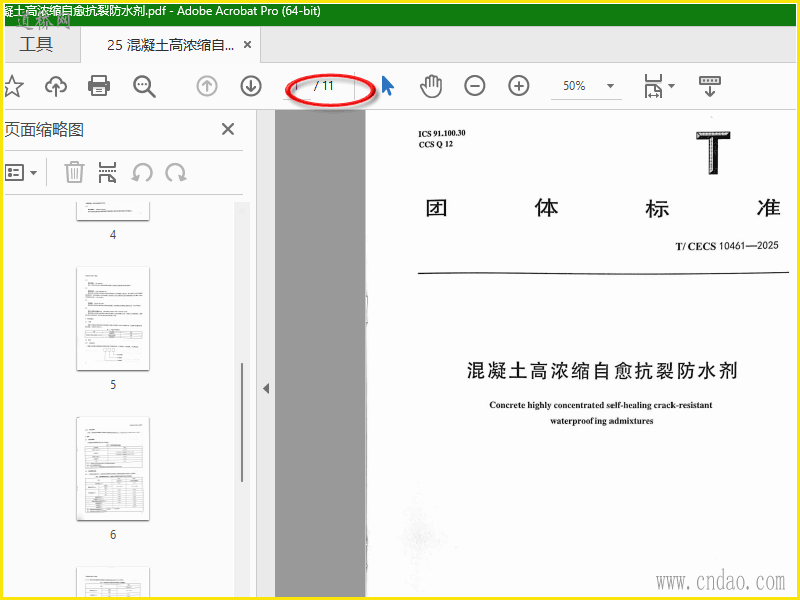Image resolution: width=800 pixels, height=600 pixels.
Task: Click the CCS Q 12 text
Action: pos(436,144)
